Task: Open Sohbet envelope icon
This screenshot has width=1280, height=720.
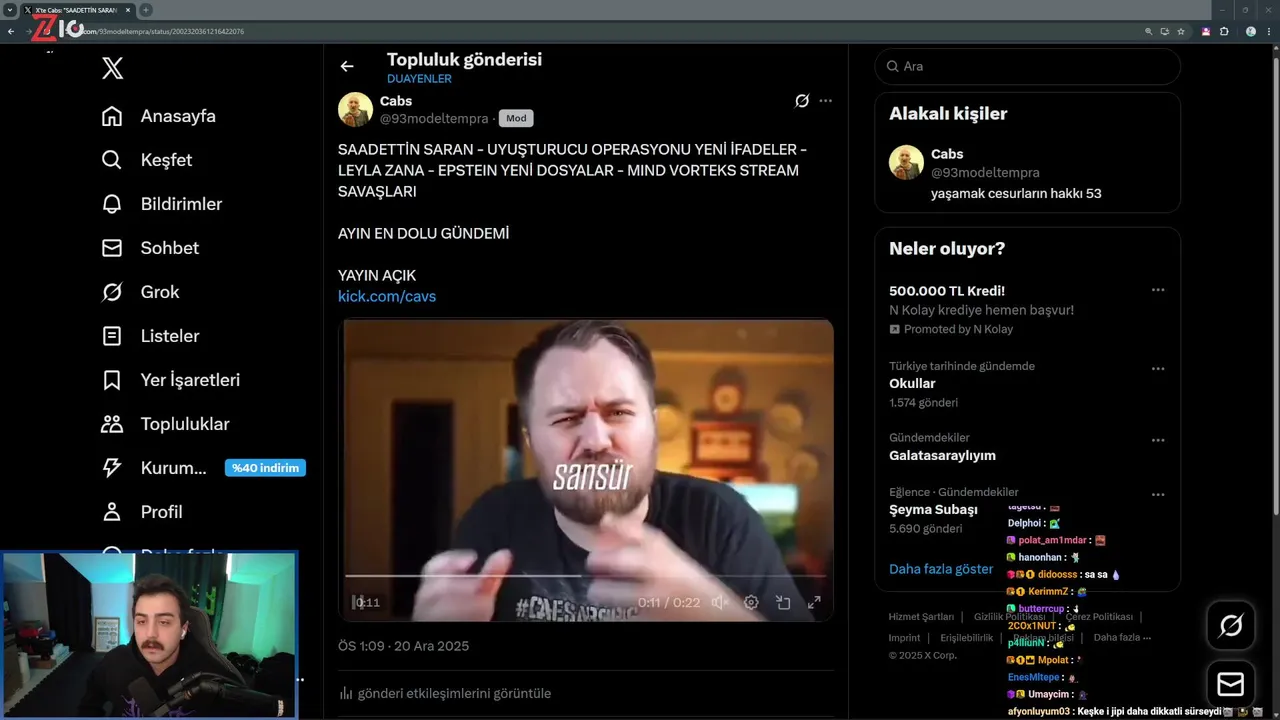Action: coord(112,248)
